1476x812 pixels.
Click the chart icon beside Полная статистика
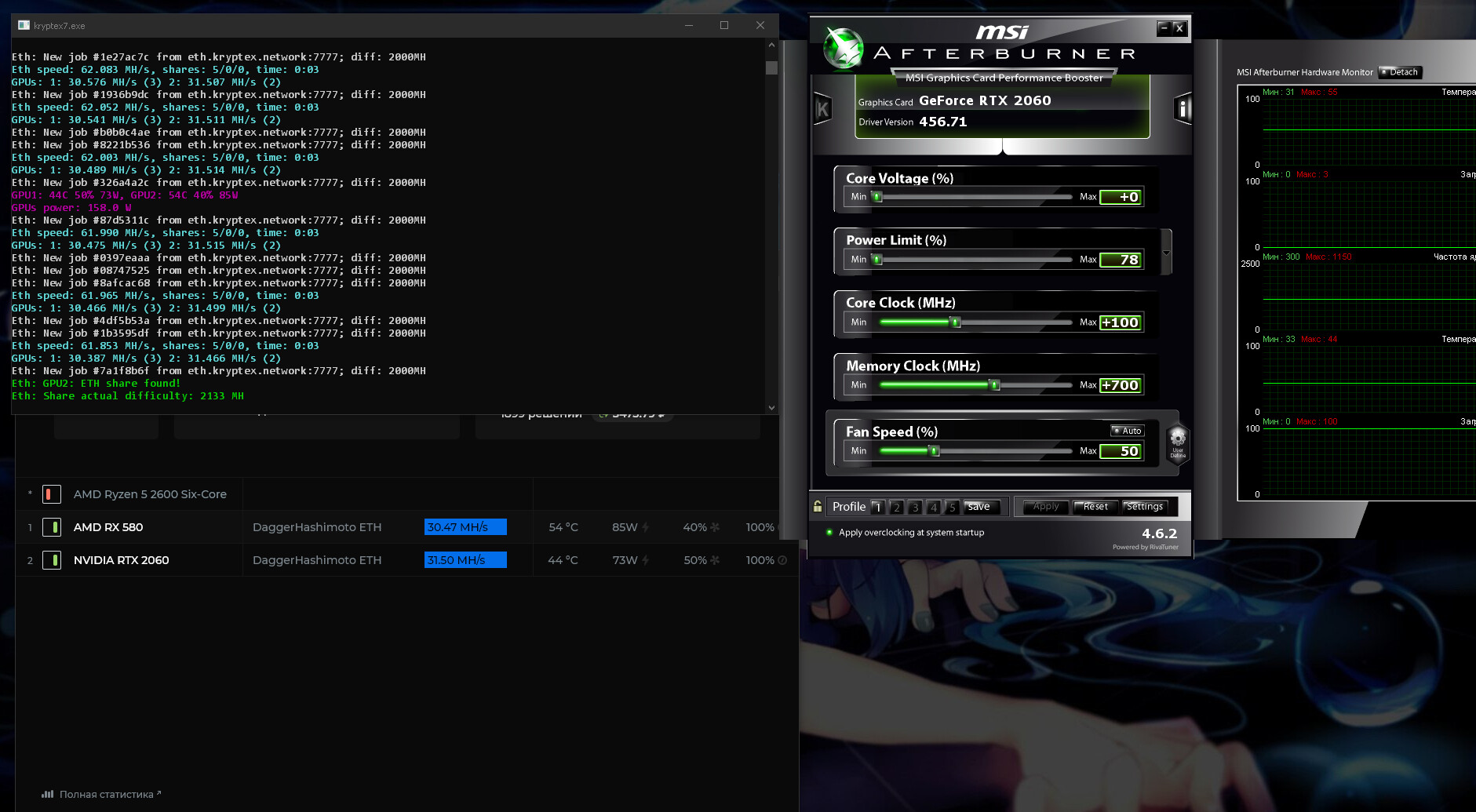point(48,794)
